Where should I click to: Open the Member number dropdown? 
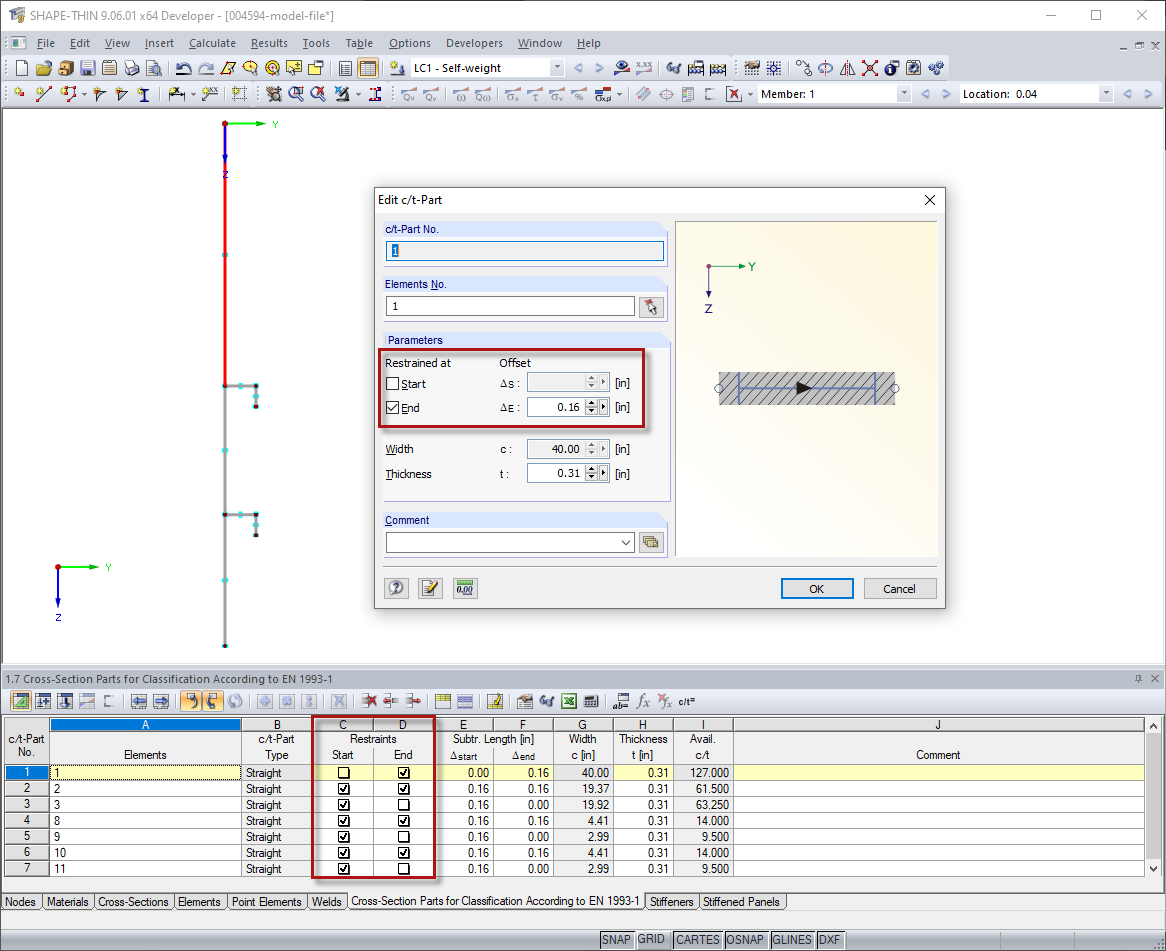coord(904,93)
